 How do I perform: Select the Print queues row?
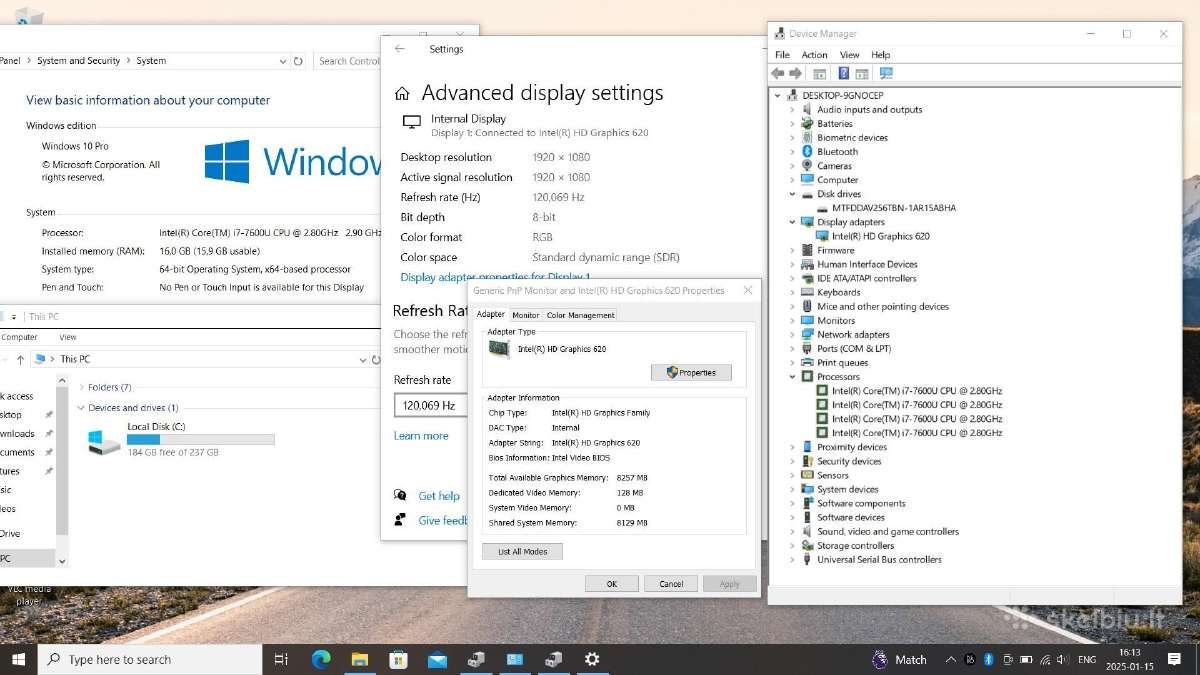coord(842,363)
